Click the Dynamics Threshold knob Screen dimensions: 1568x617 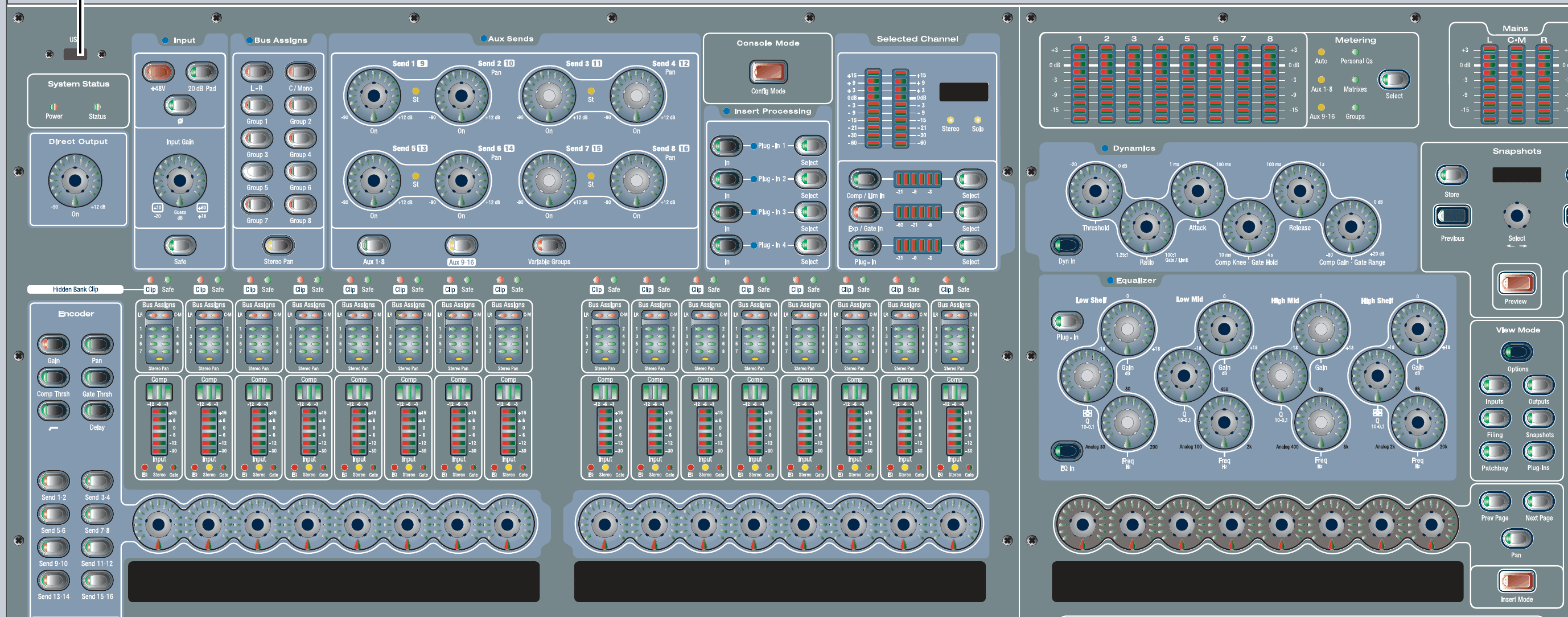point(1095,191)
